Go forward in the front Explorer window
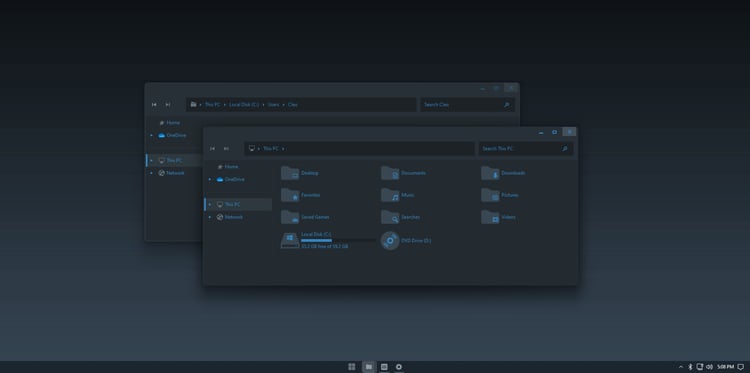The height and width of the screenshot is (373, 750). click(226, 149)
